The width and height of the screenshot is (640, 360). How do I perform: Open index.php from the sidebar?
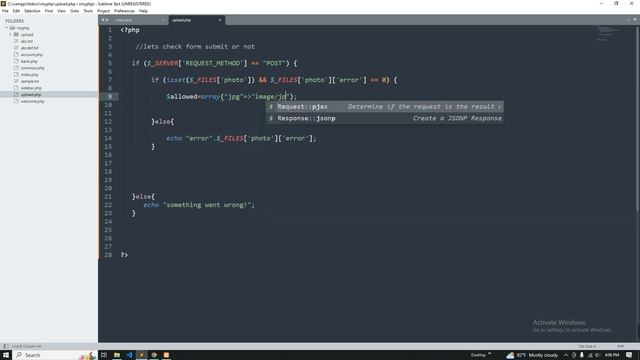[29, 75]
